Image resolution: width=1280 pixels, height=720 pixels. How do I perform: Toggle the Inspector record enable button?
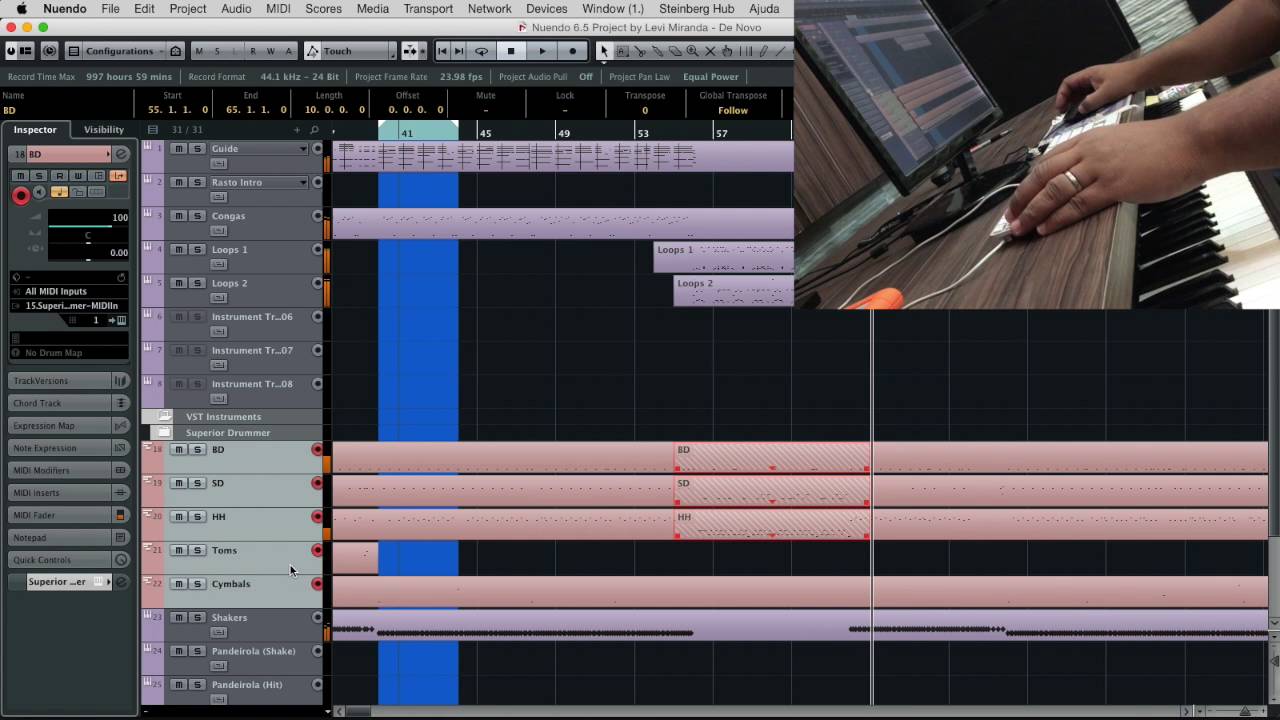coord(20,195)
